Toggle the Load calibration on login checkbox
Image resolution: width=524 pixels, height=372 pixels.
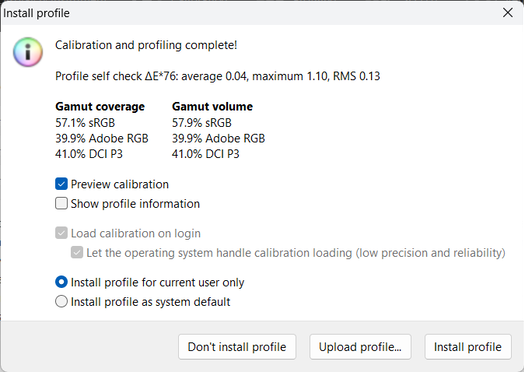click(61, 233)
